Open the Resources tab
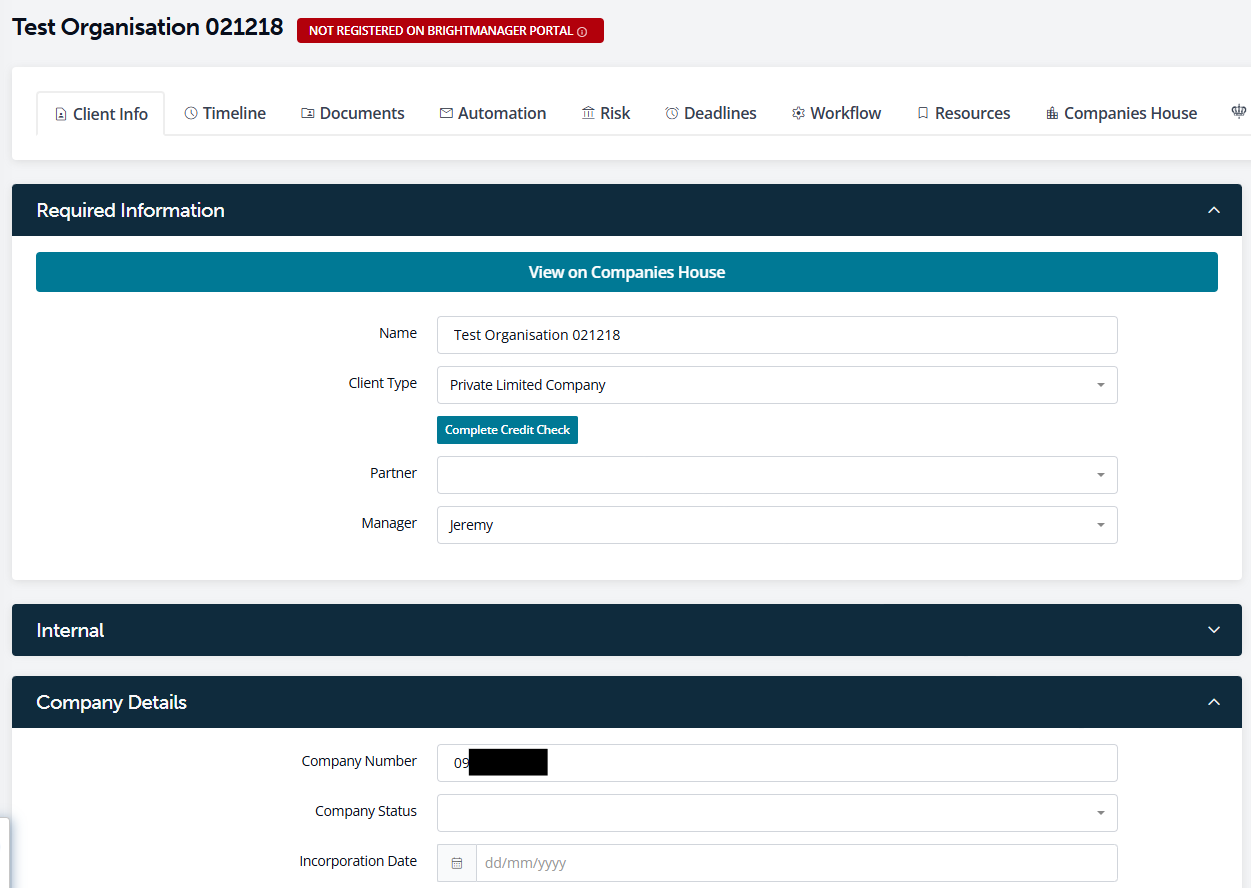1251x888 pixels. (963, 113)
